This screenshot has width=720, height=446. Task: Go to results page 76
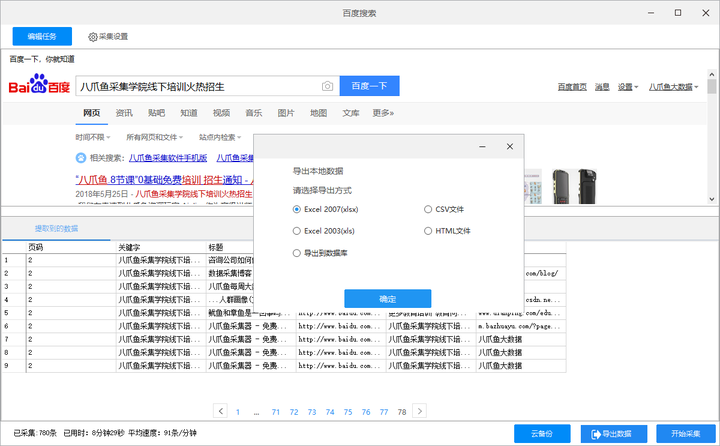coord(366,412)
